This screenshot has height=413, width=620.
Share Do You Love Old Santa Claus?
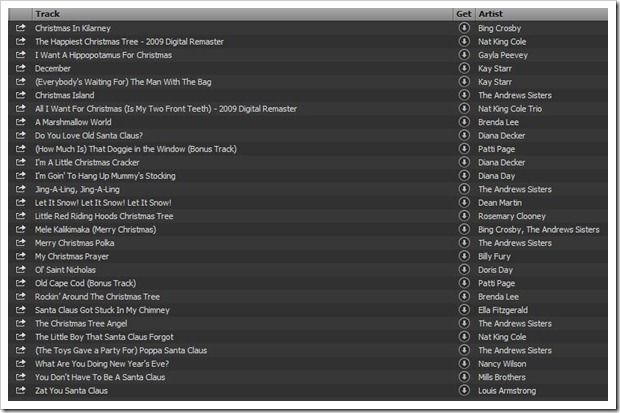(x=21, y=135)
